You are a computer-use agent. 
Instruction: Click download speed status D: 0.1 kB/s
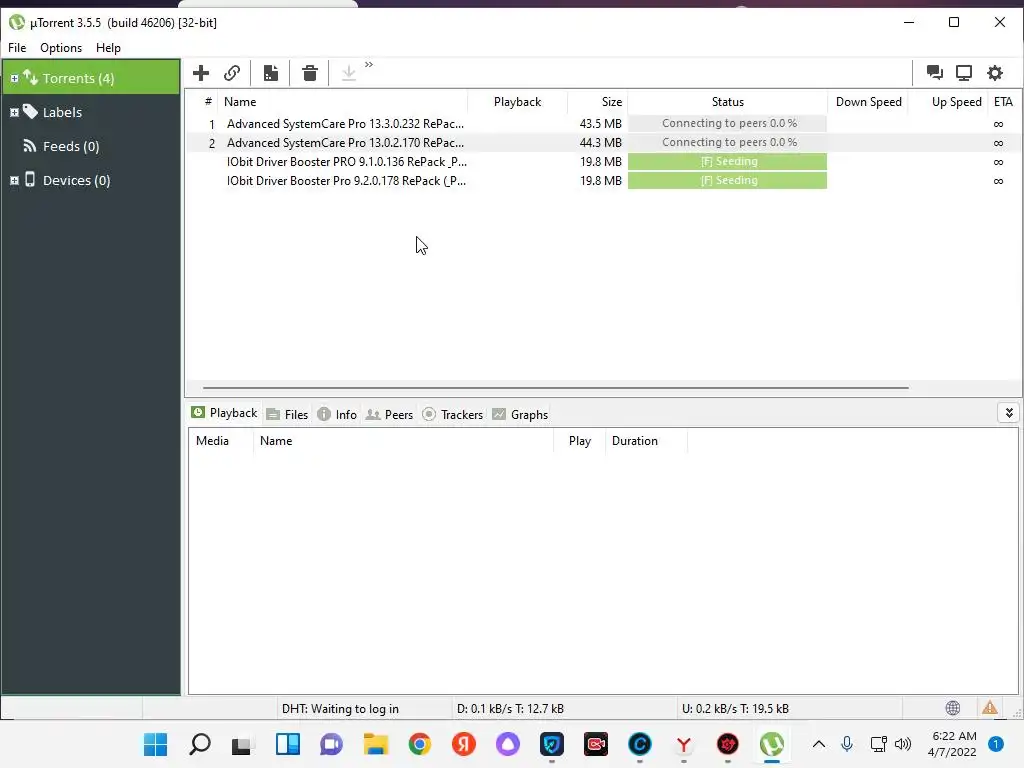coord(510,709)
